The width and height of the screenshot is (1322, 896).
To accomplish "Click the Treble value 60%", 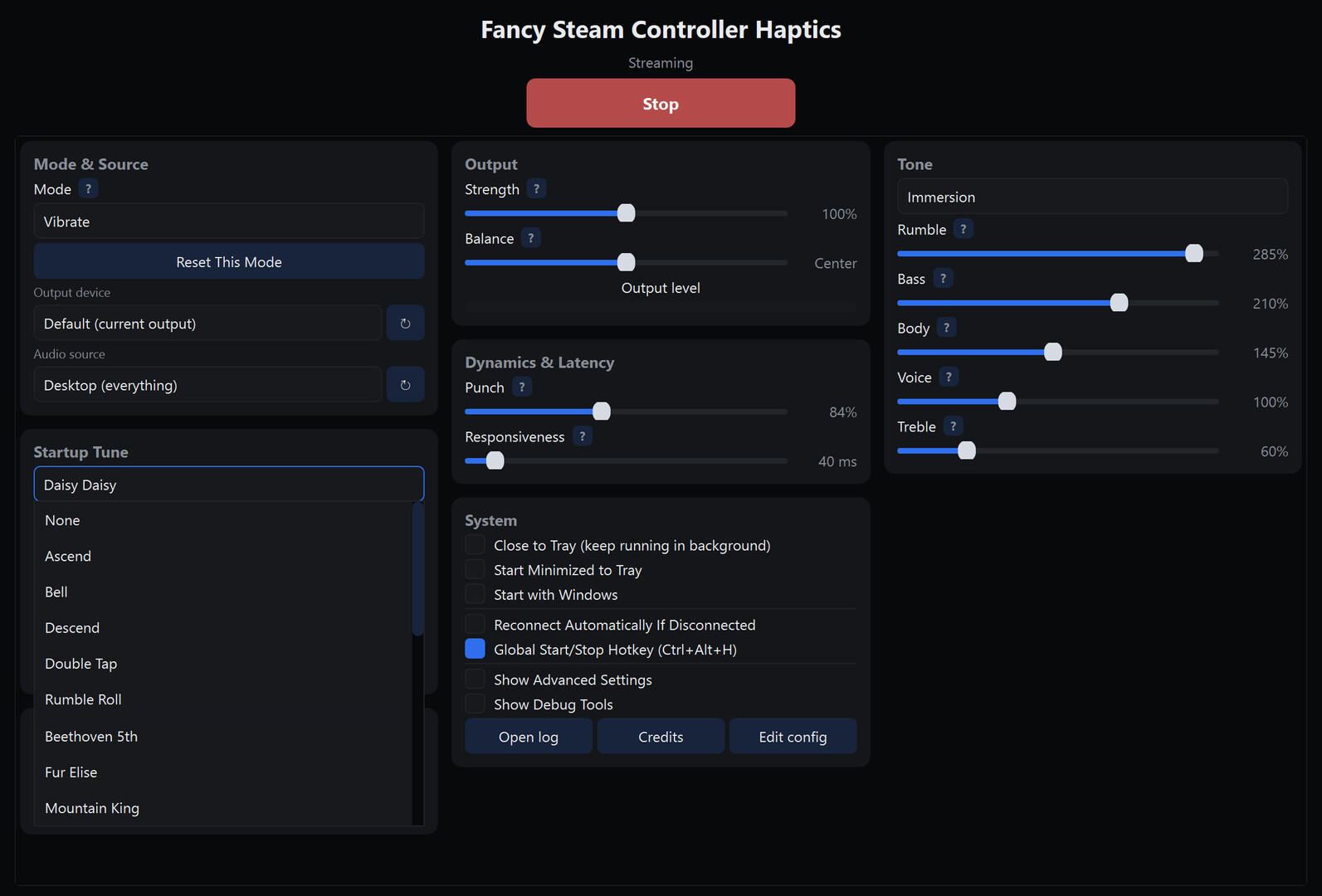I will pyautogui.click(x=1274, y=451).
